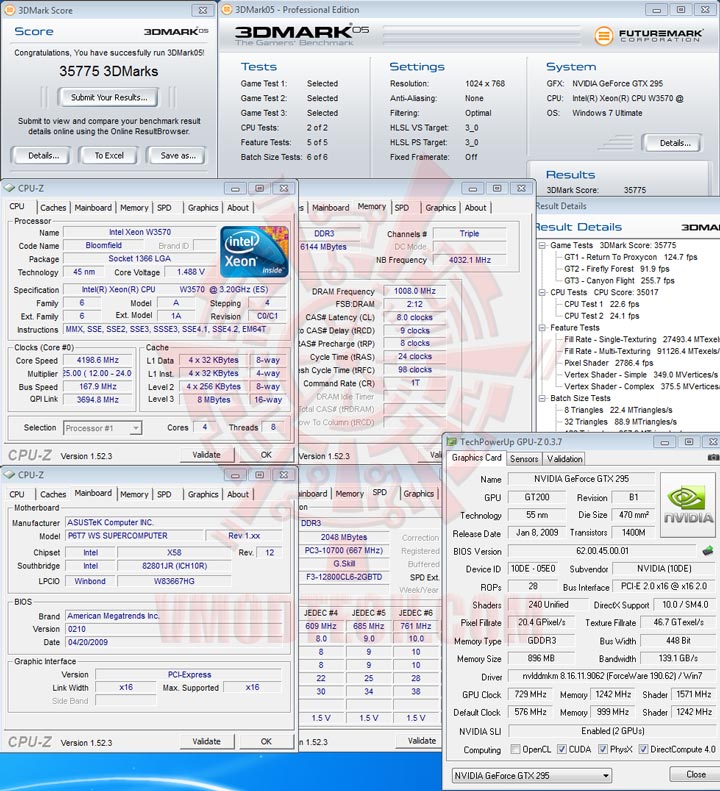This screenshot has height=791, width=720.
Task: Select About tab in CPU-Z Mainboard window
Action: click(238, 494)
